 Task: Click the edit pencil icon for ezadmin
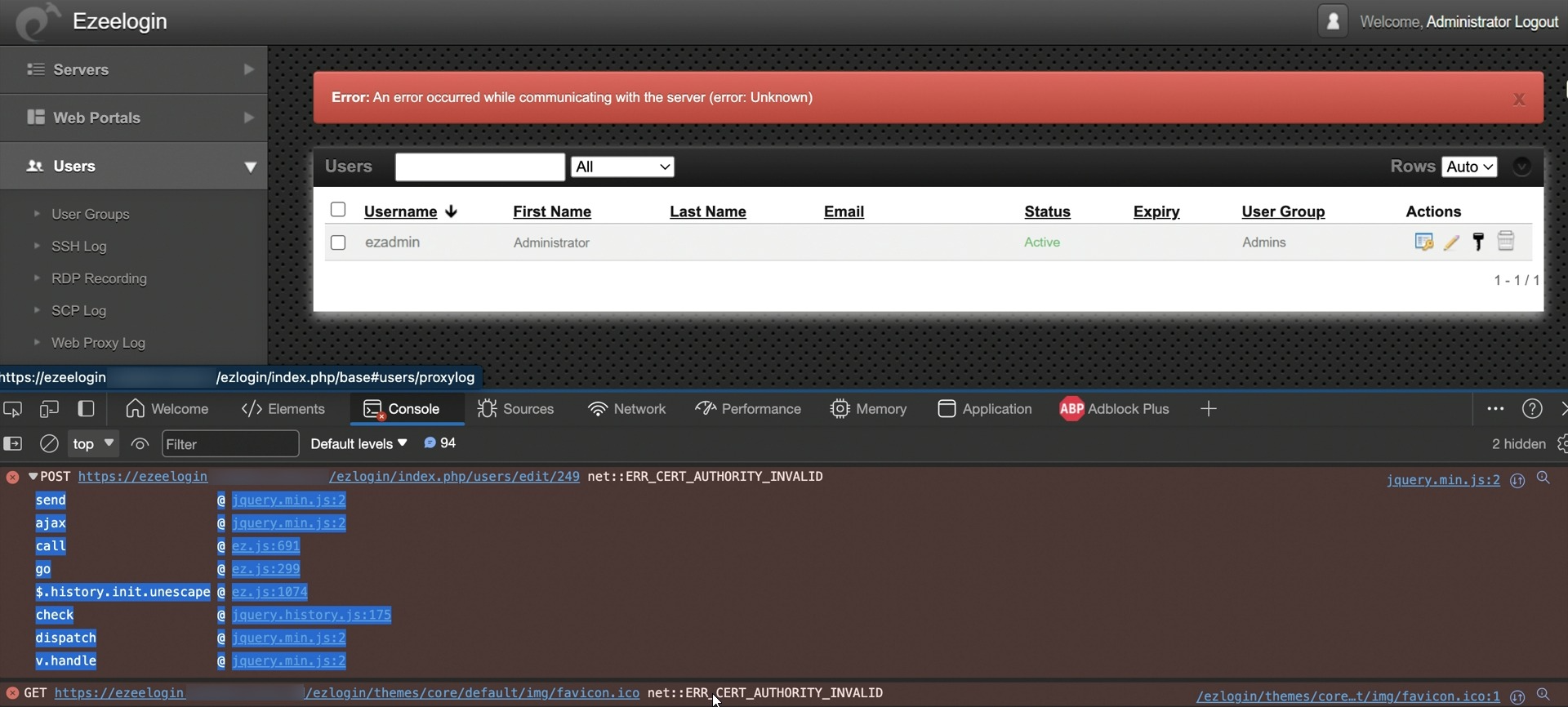coord(1451,242)
